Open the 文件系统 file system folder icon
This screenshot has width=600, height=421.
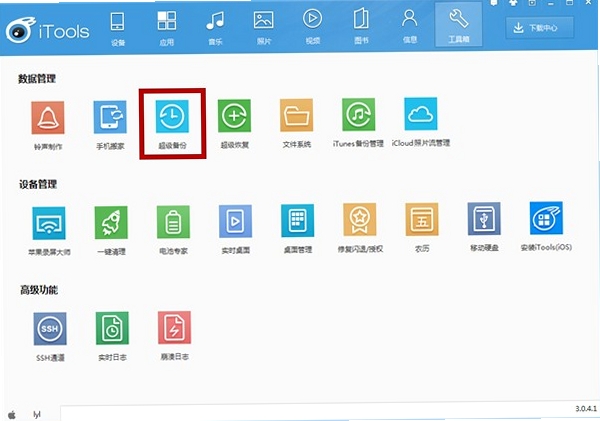coord(297,115)
